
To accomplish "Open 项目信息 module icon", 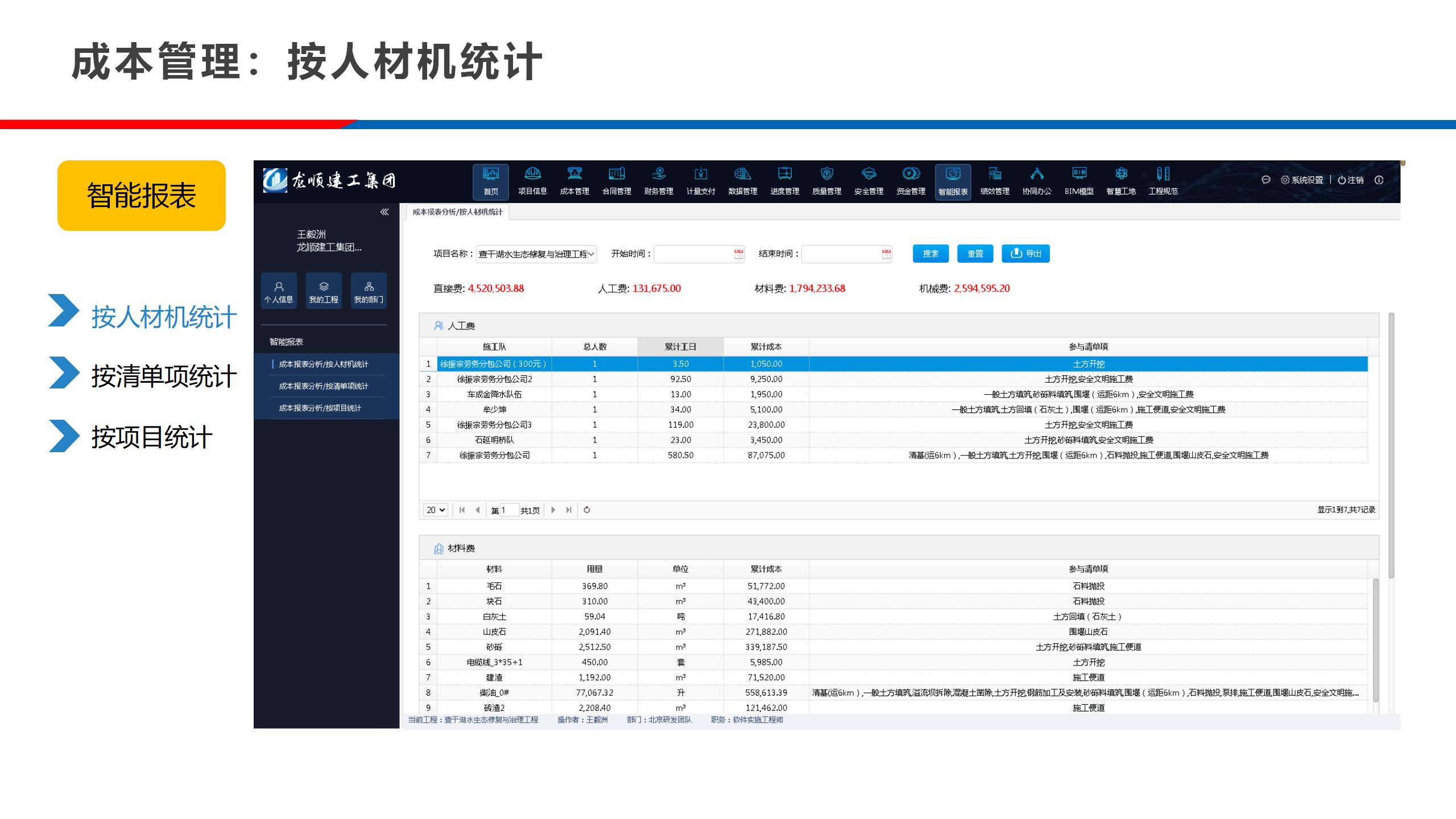I will (x=532, y=181).
